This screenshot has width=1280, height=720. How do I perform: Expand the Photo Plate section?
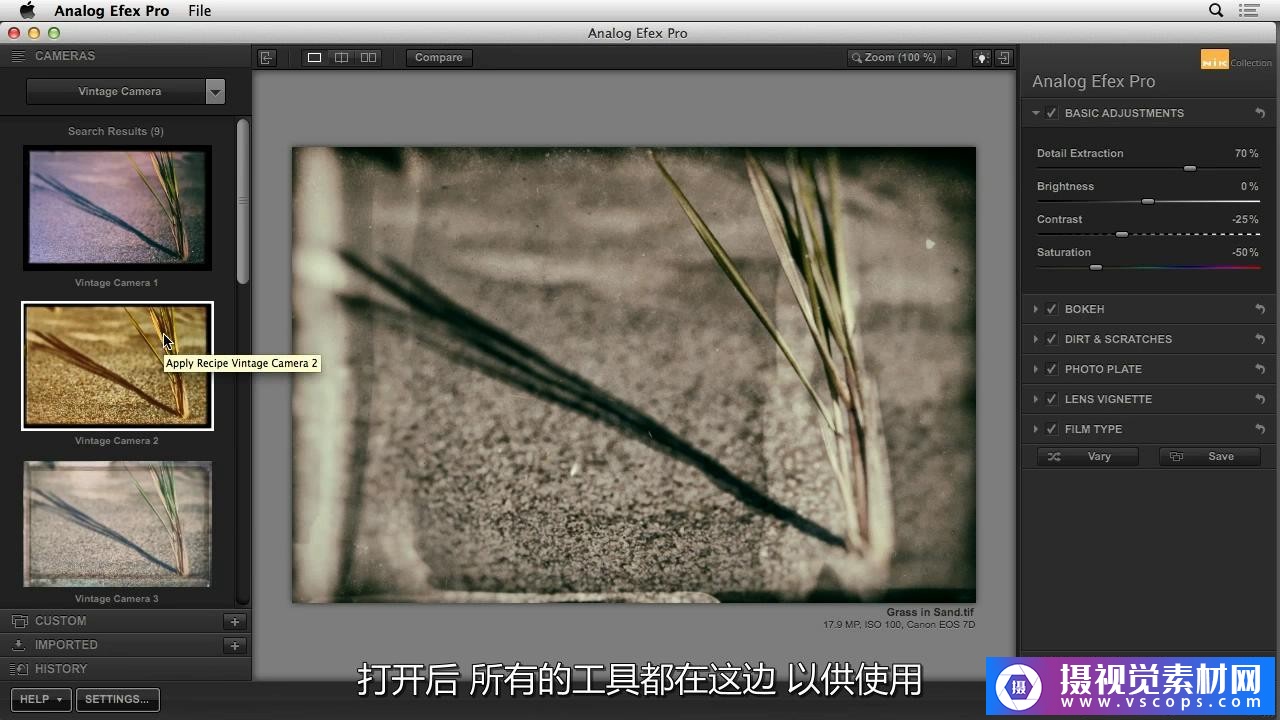click(1036, 369)
